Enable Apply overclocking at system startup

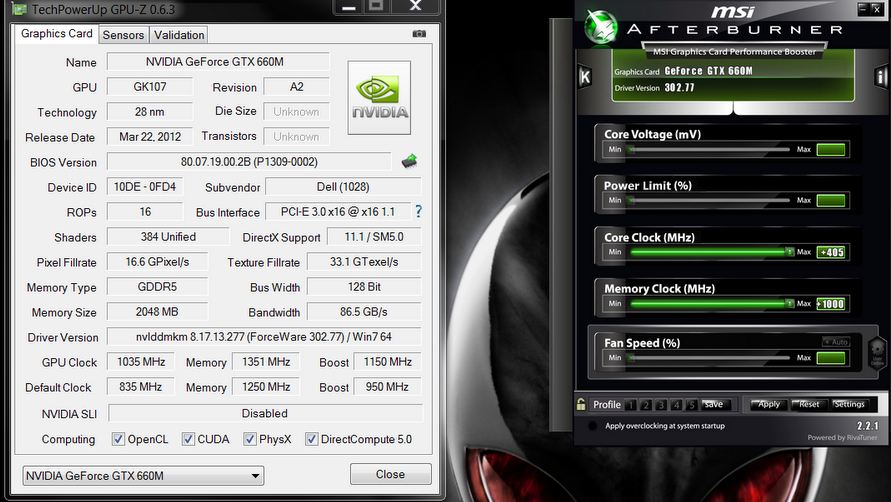tap(593, 426)
